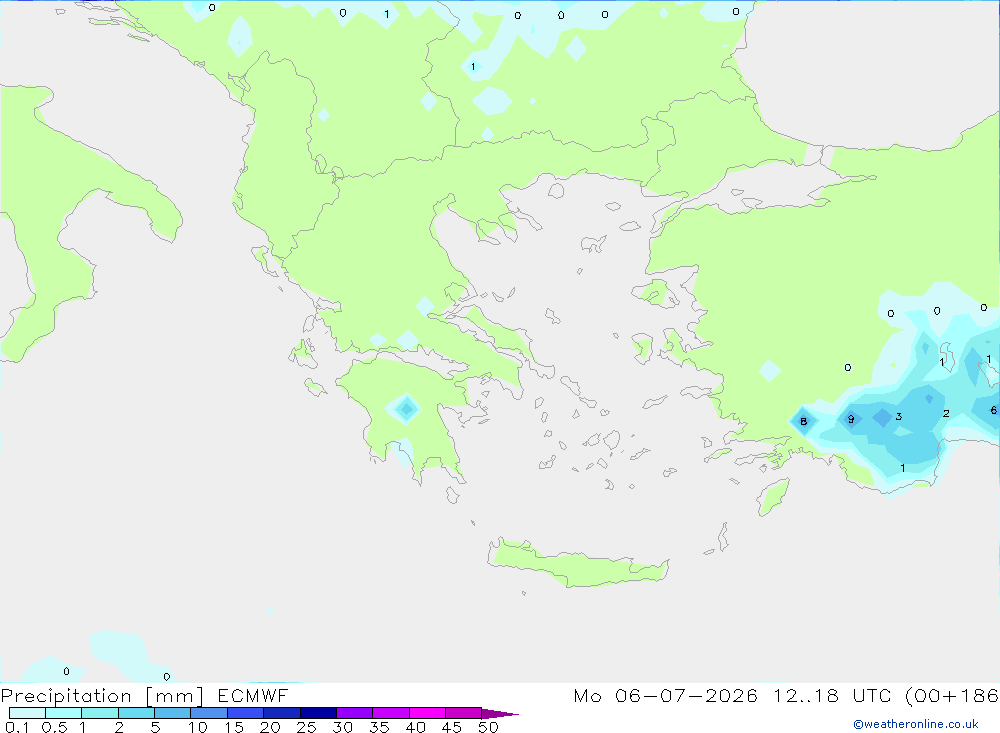
Task: Click the over-50 arrow tip of legend
Action: click(499, 713)
